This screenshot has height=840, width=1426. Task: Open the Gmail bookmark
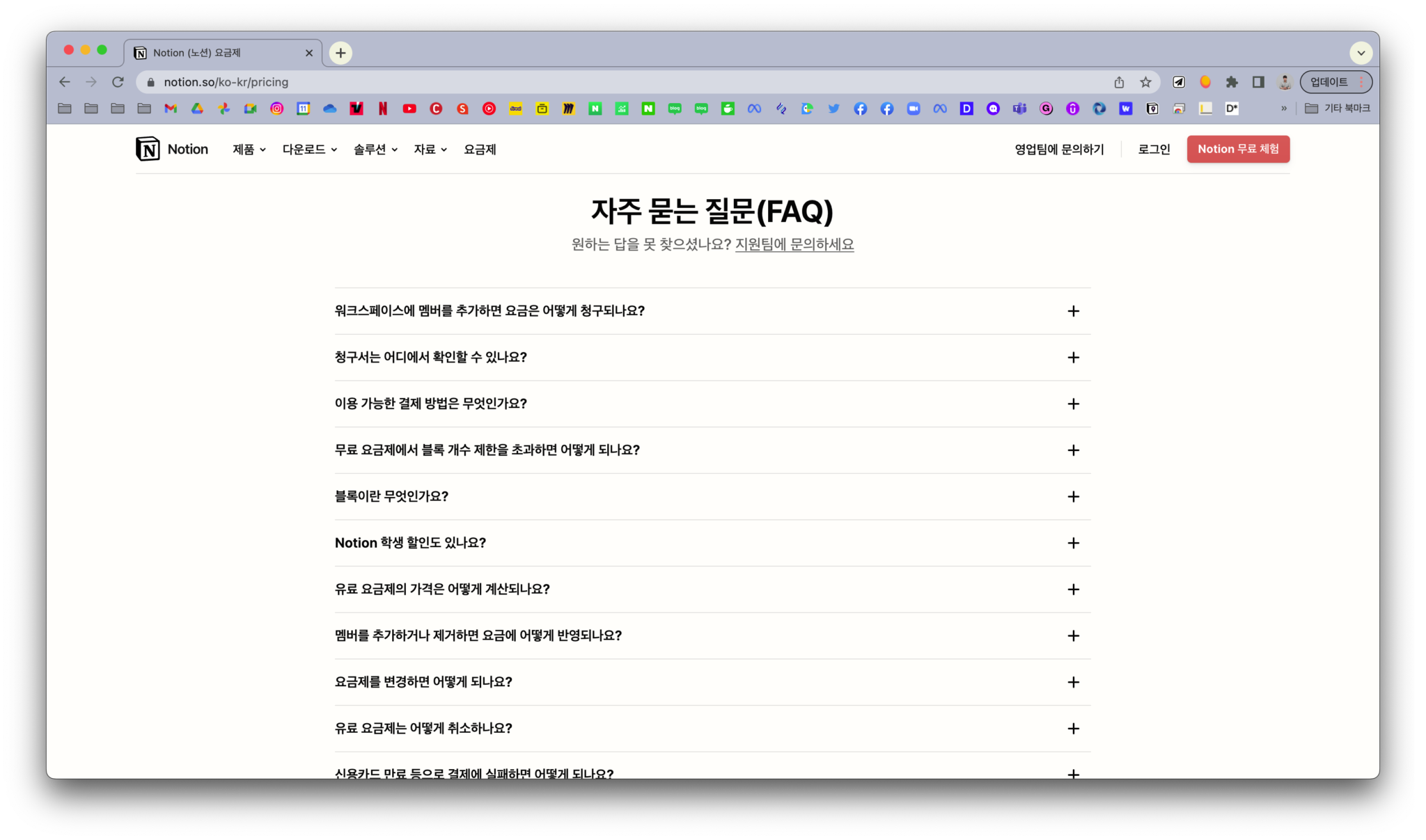(x=171, y=109)
